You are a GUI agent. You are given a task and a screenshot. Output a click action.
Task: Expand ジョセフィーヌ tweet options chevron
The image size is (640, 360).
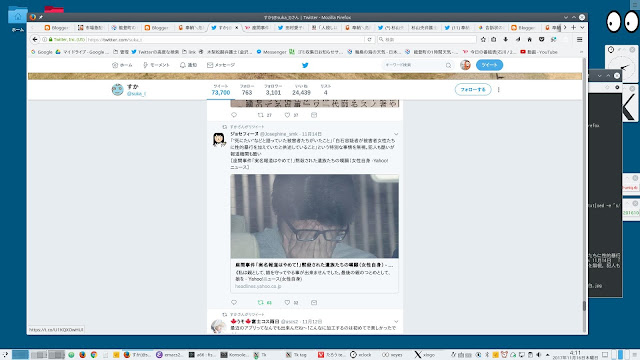396,134
